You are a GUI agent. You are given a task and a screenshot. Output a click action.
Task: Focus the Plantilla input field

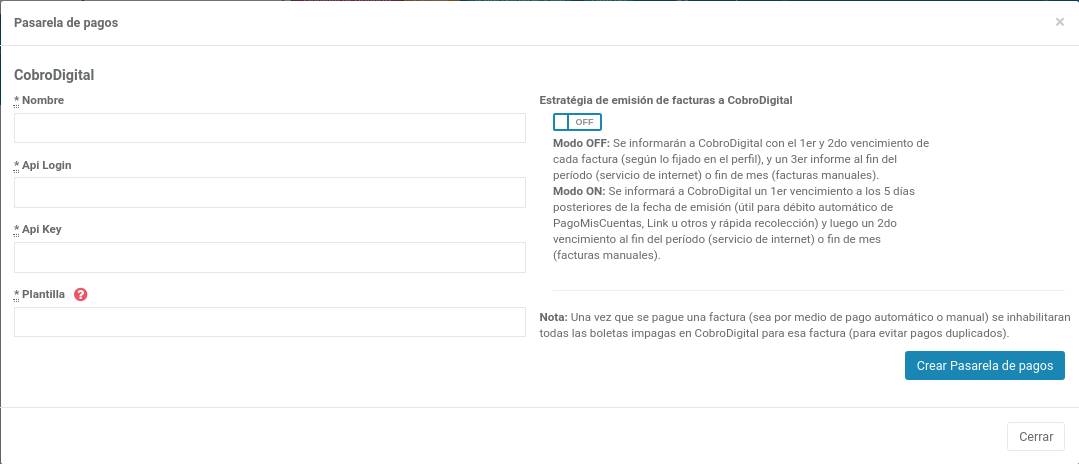pos(270,322)
